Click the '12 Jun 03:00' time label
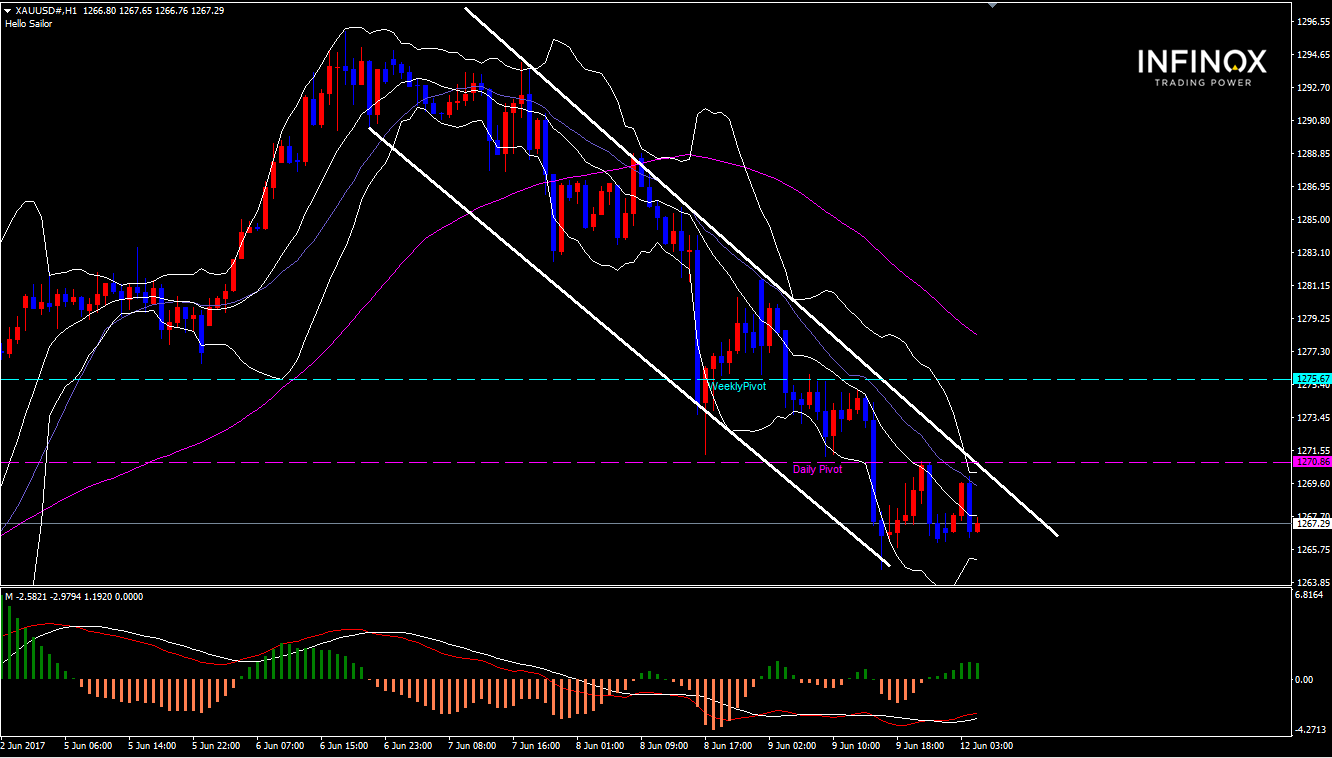This screenshot has height=758, width=1332. tap(987, 746)
